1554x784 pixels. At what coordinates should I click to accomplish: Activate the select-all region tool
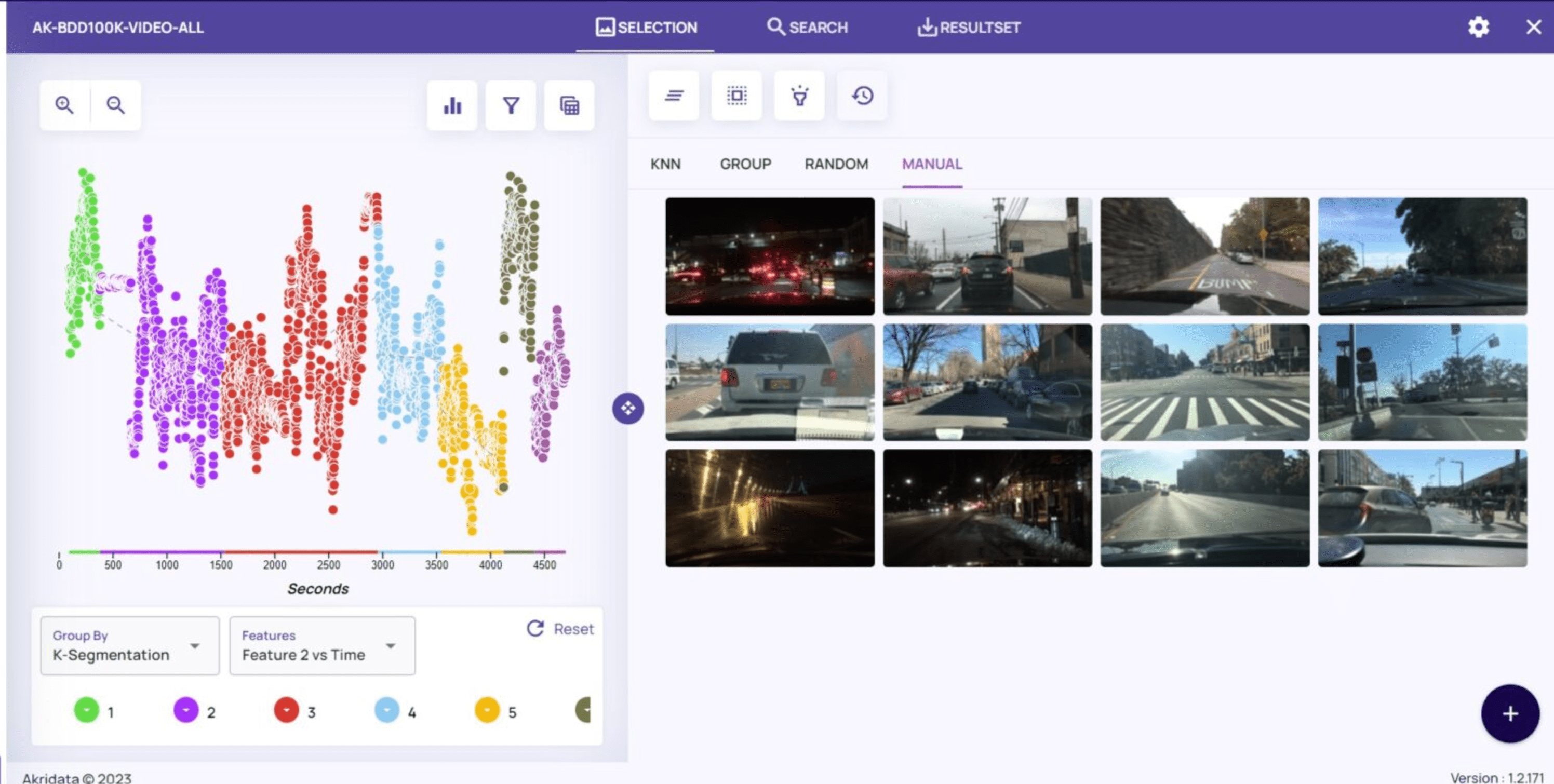point(736,96)
